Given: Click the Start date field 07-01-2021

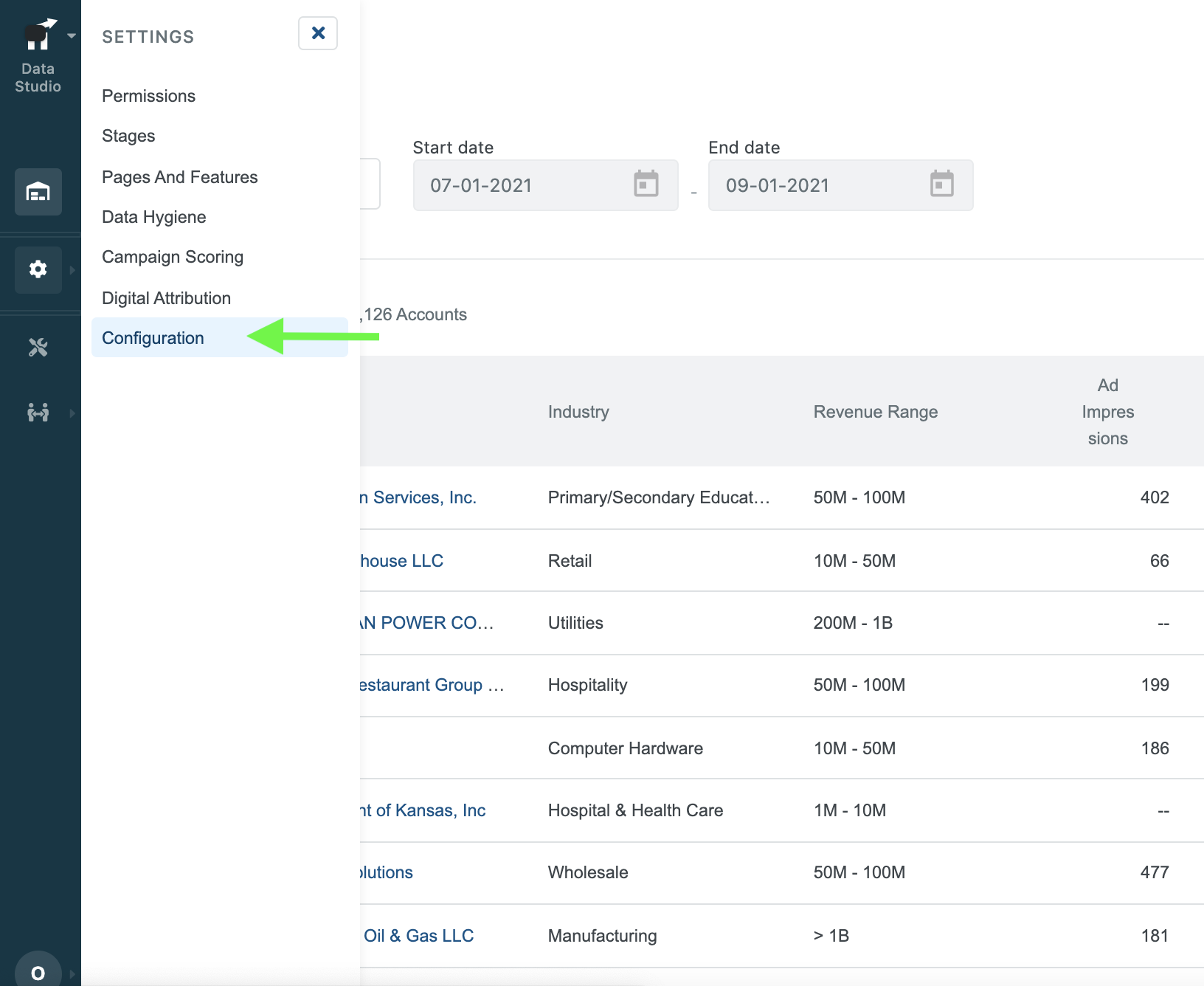Looking at the screenshot, I should click(545, 185).
